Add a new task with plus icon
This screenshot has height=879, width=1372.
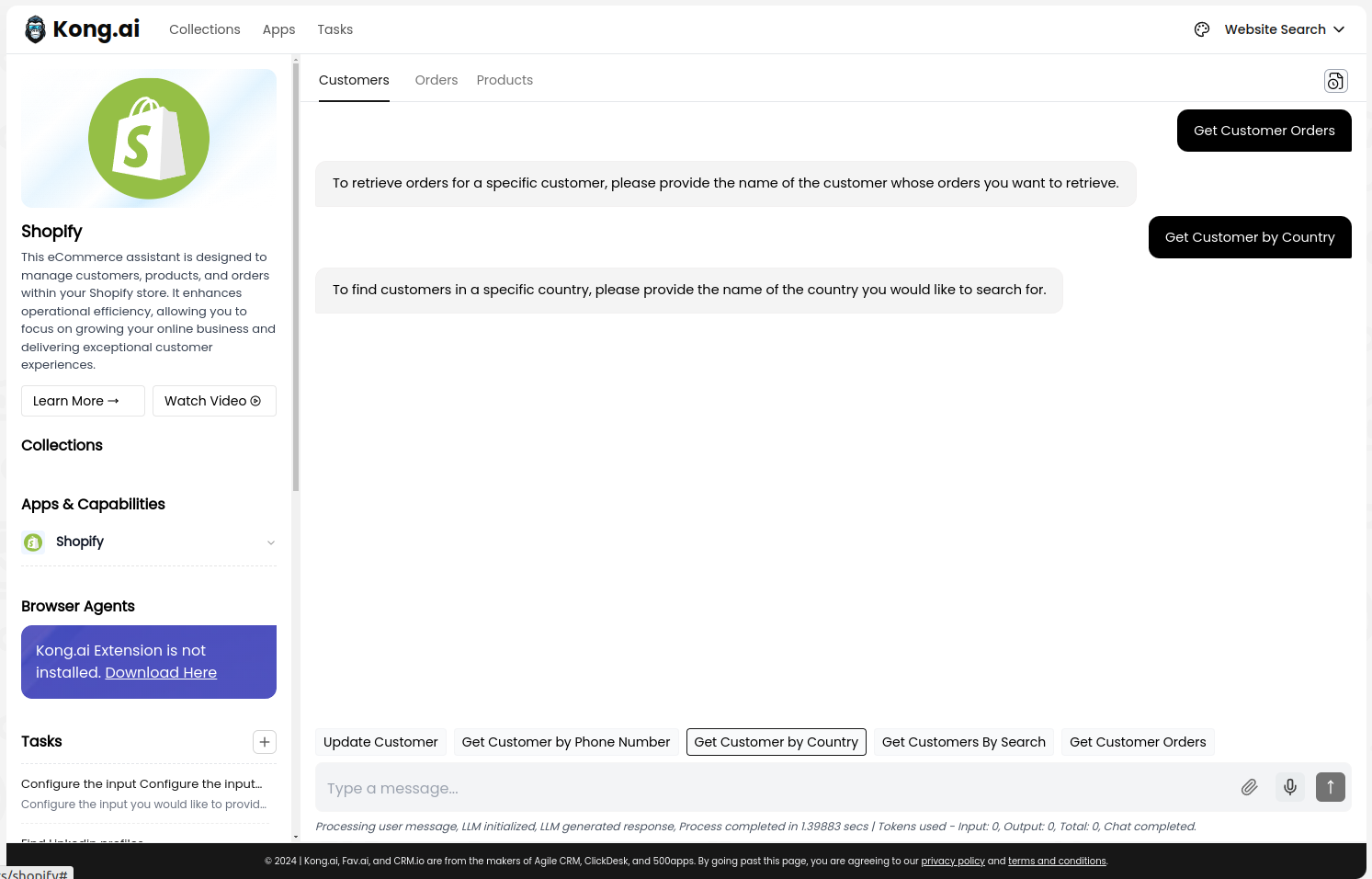[x=265, y=742]
